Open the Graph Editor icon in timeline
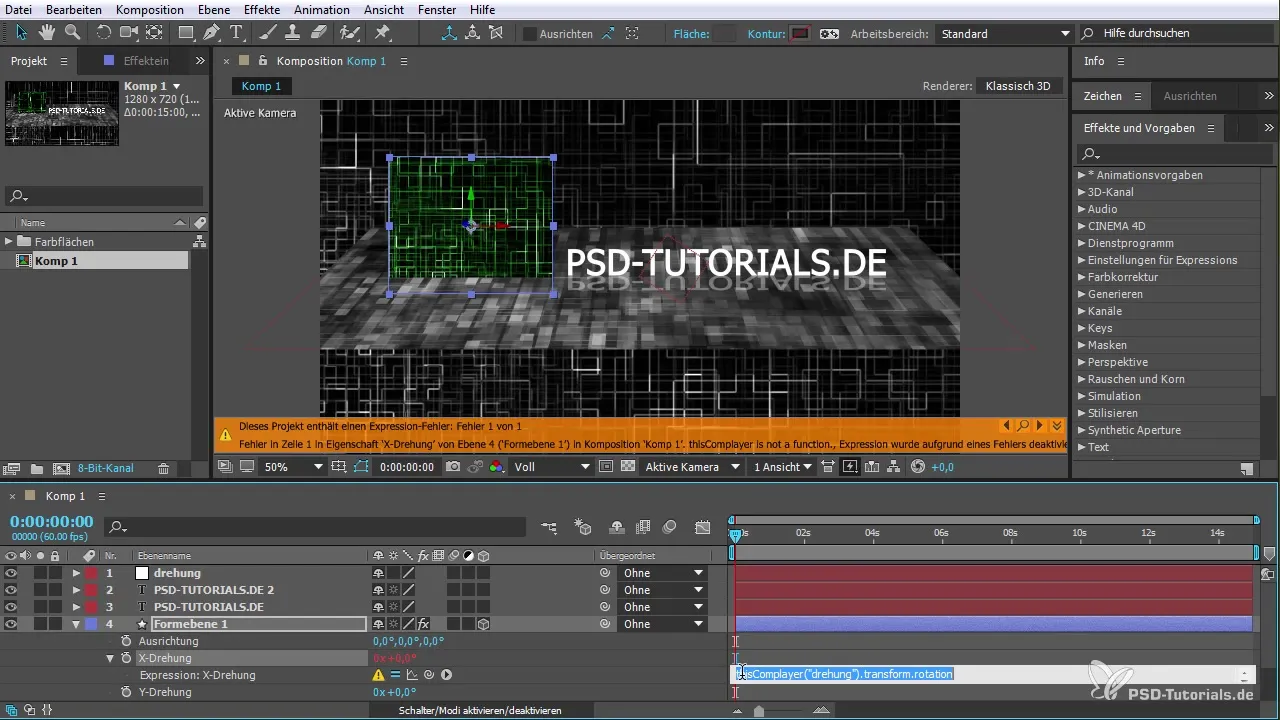Screen dimensions: 1280x720 point(703,527)
